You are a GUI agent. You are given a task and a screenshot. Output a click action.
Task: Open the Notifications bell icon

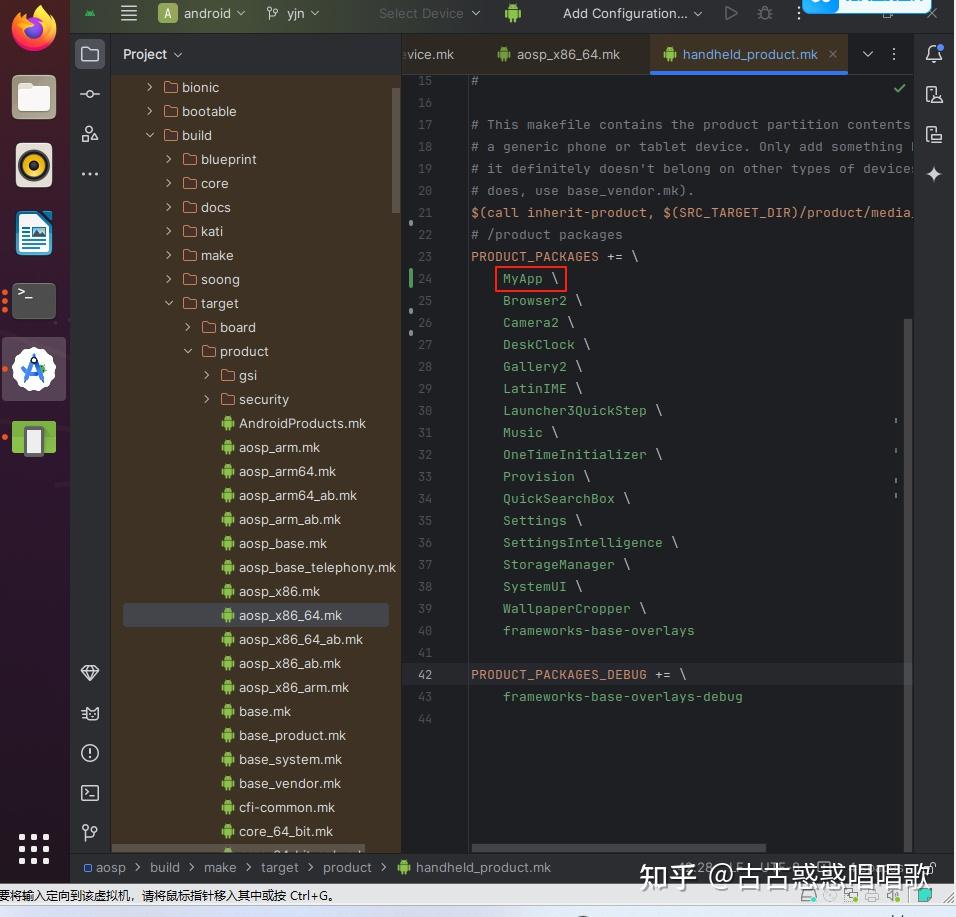point(934,54)
